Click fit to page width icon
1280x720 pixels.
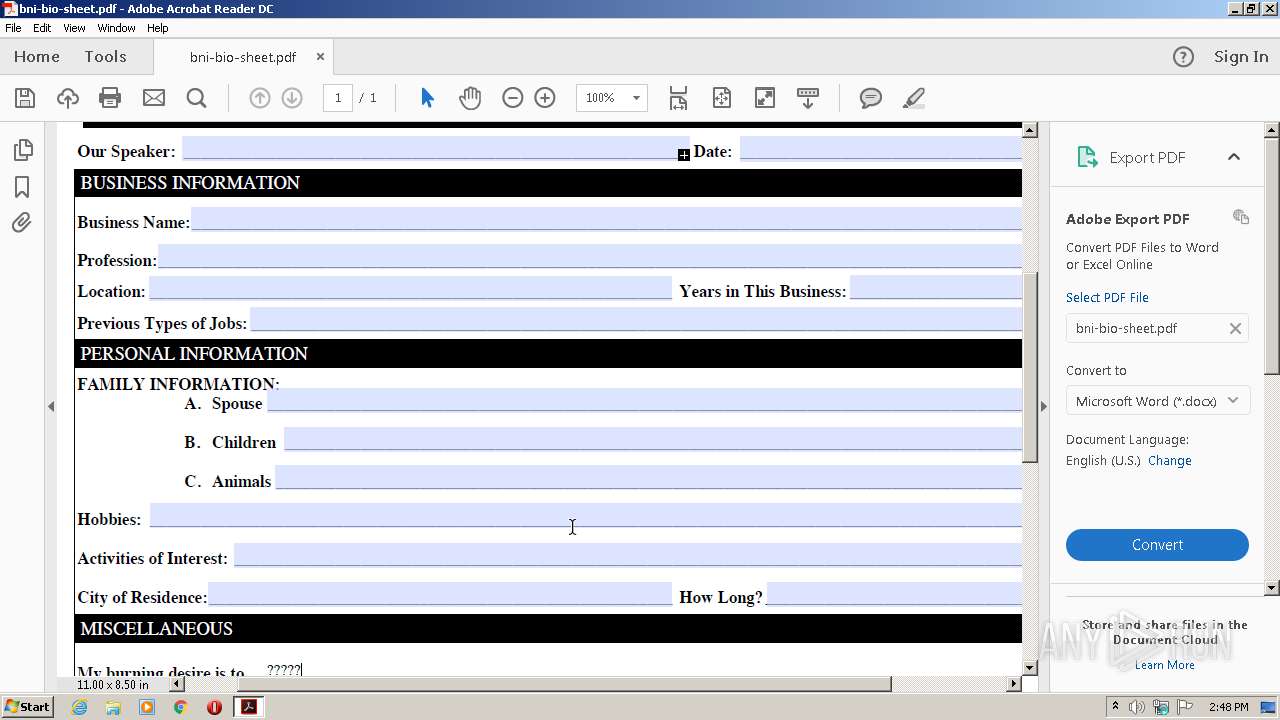click(722, 98)
